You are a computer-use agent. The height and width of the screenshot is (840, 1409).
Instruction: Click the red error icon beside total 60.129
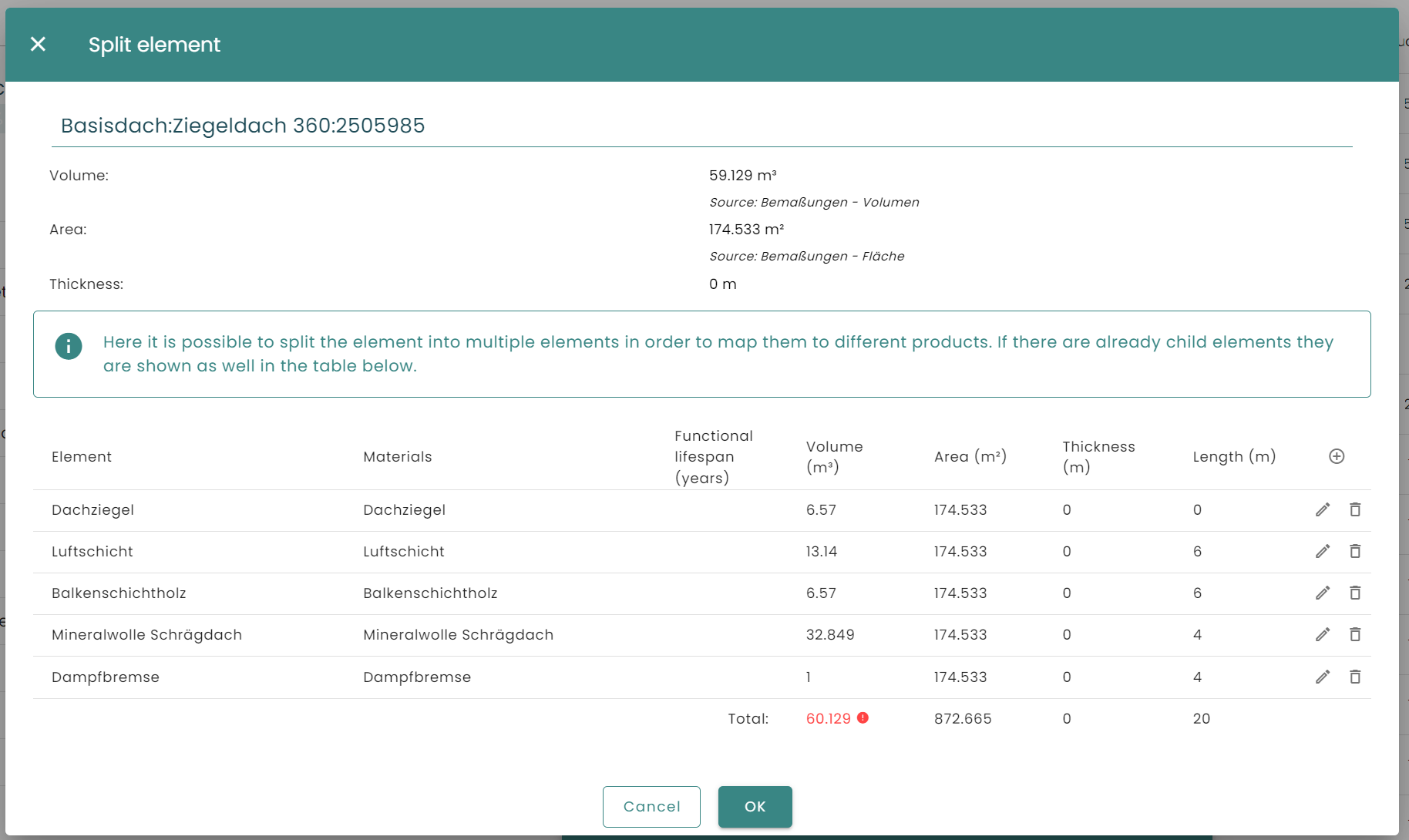click(863, 717)
